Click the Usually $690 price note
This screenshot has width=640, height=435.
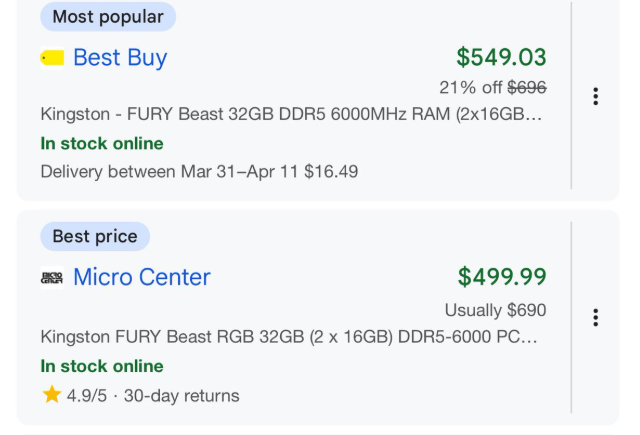(496, 310)
